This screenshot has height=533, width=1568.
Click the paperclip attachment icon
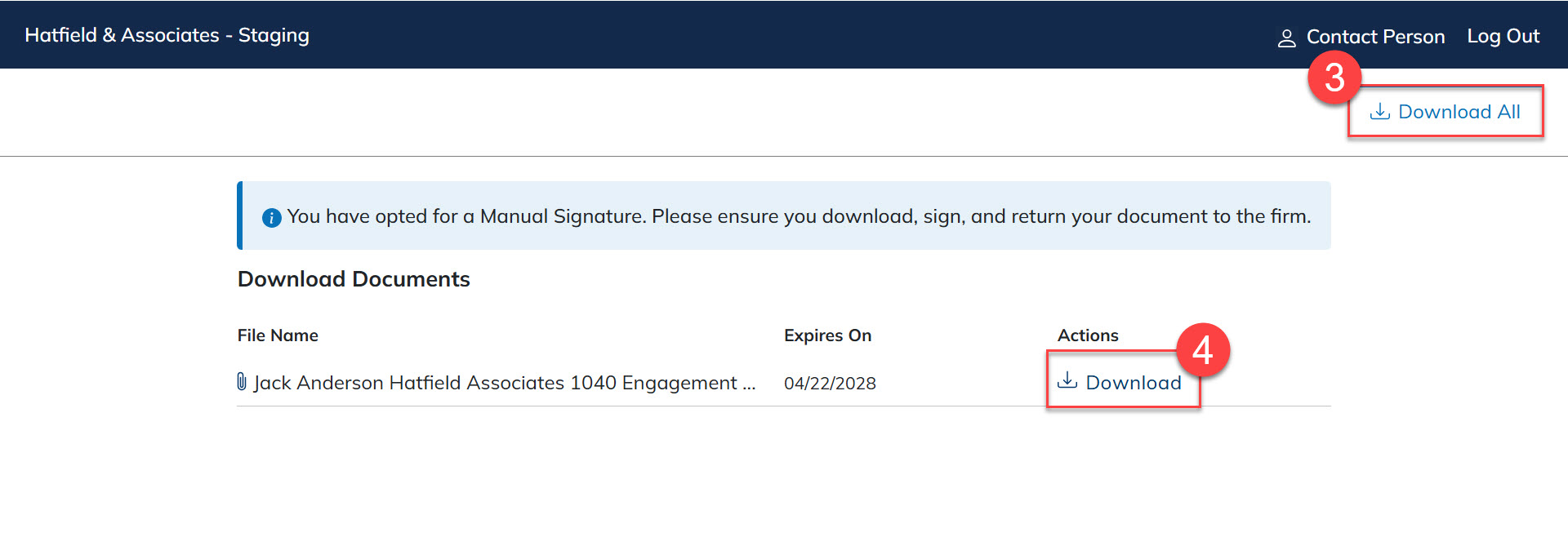tap(242, 381)
